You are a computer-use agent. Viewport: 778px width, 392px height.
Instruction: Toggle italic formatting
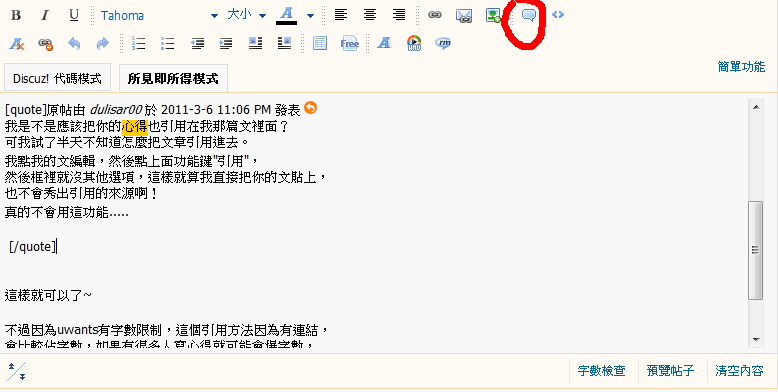pyautogui.click(x=45, y=15)
